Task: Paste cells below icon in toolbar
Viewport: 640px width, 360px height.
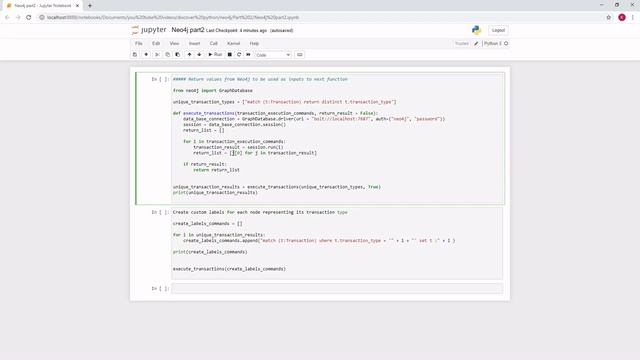Action: pos(178,55)
